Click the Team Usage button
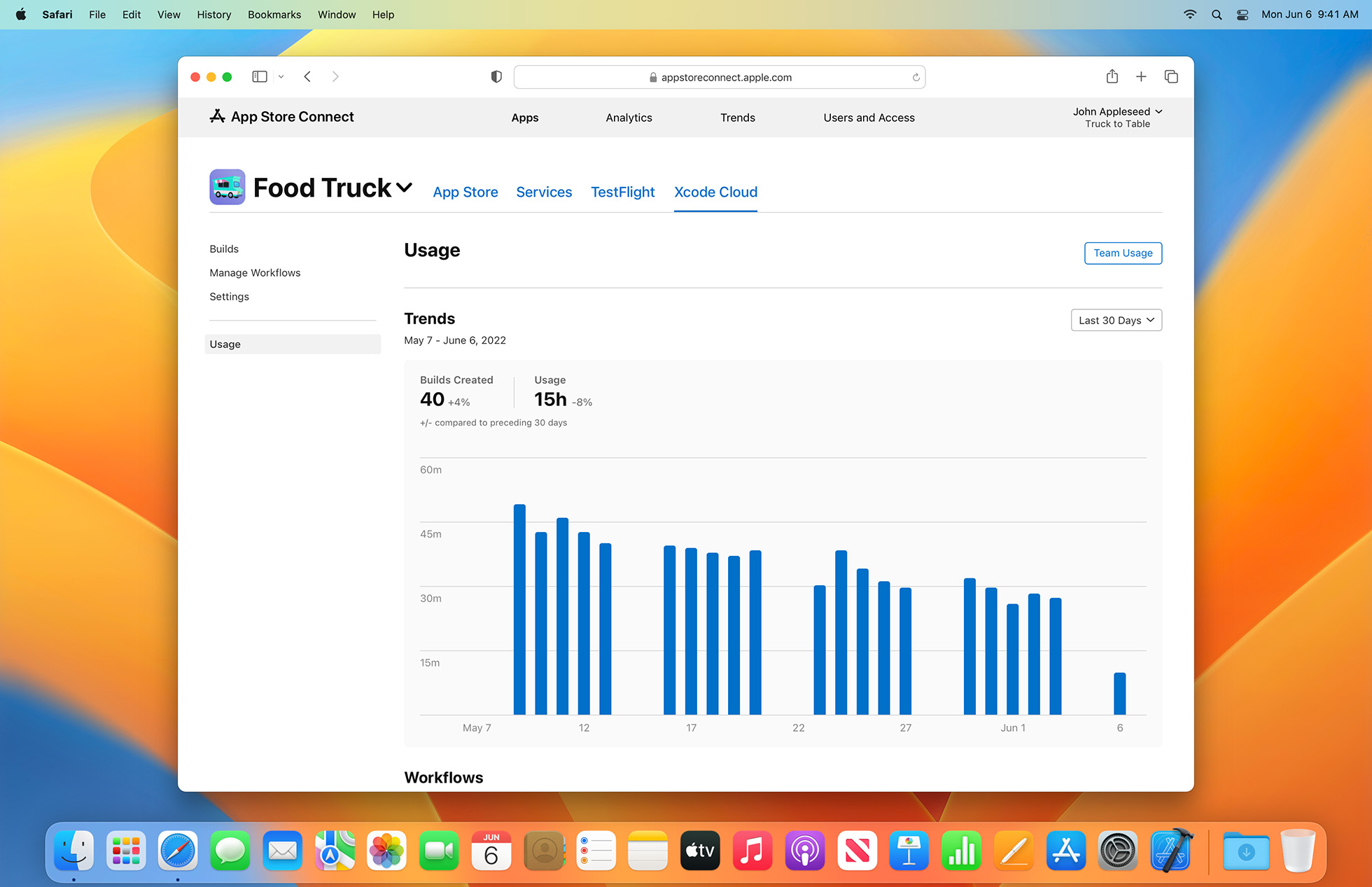 click(x=1123, y=253)
